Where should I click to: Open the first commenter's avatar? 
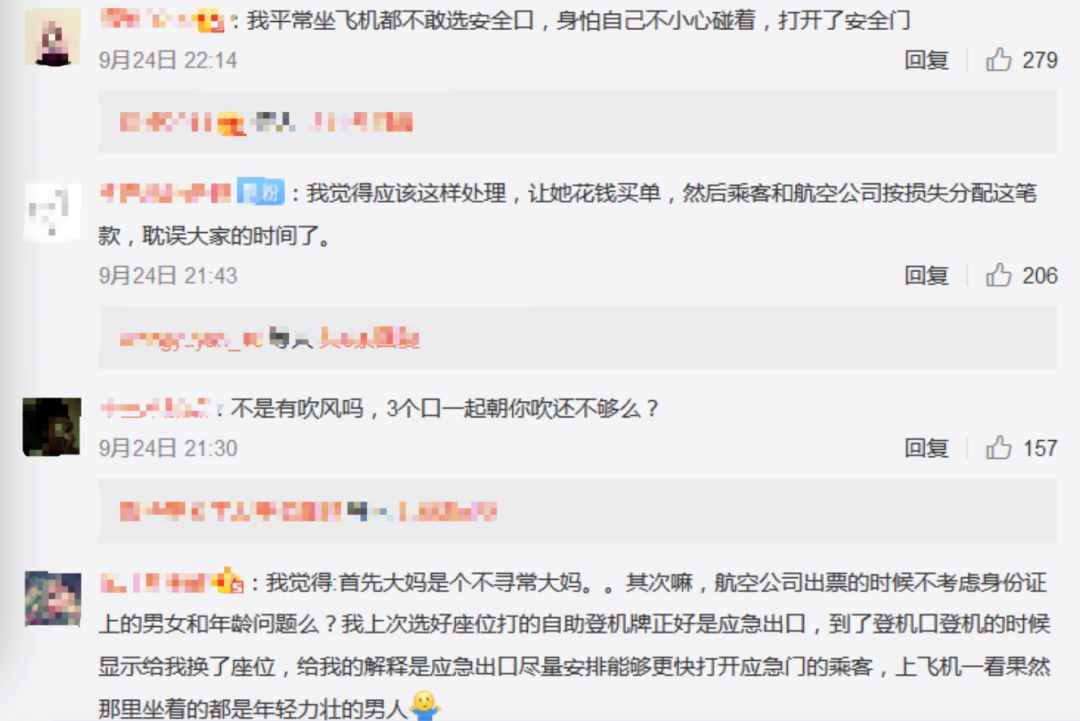click(x=52, y=37)
